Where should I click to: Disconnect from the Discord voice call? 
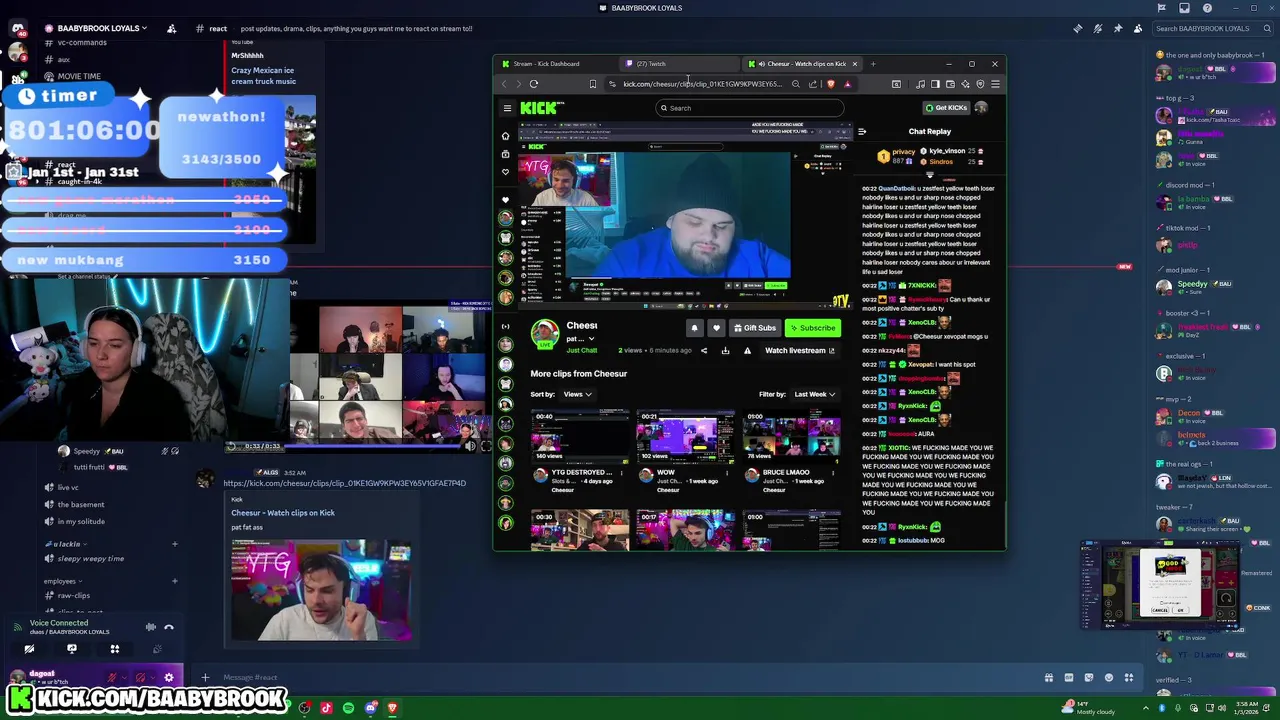coord(169,627)
